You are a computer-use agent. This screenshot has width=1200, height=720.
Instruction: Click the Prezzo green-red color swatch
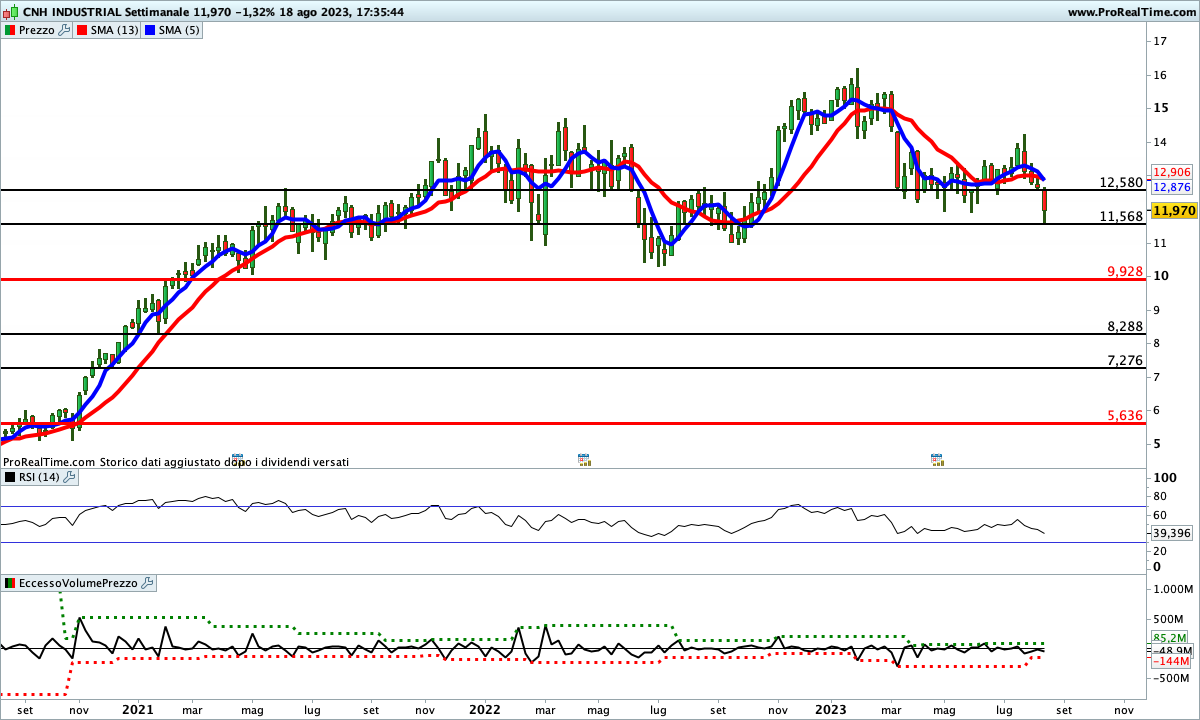10,30
